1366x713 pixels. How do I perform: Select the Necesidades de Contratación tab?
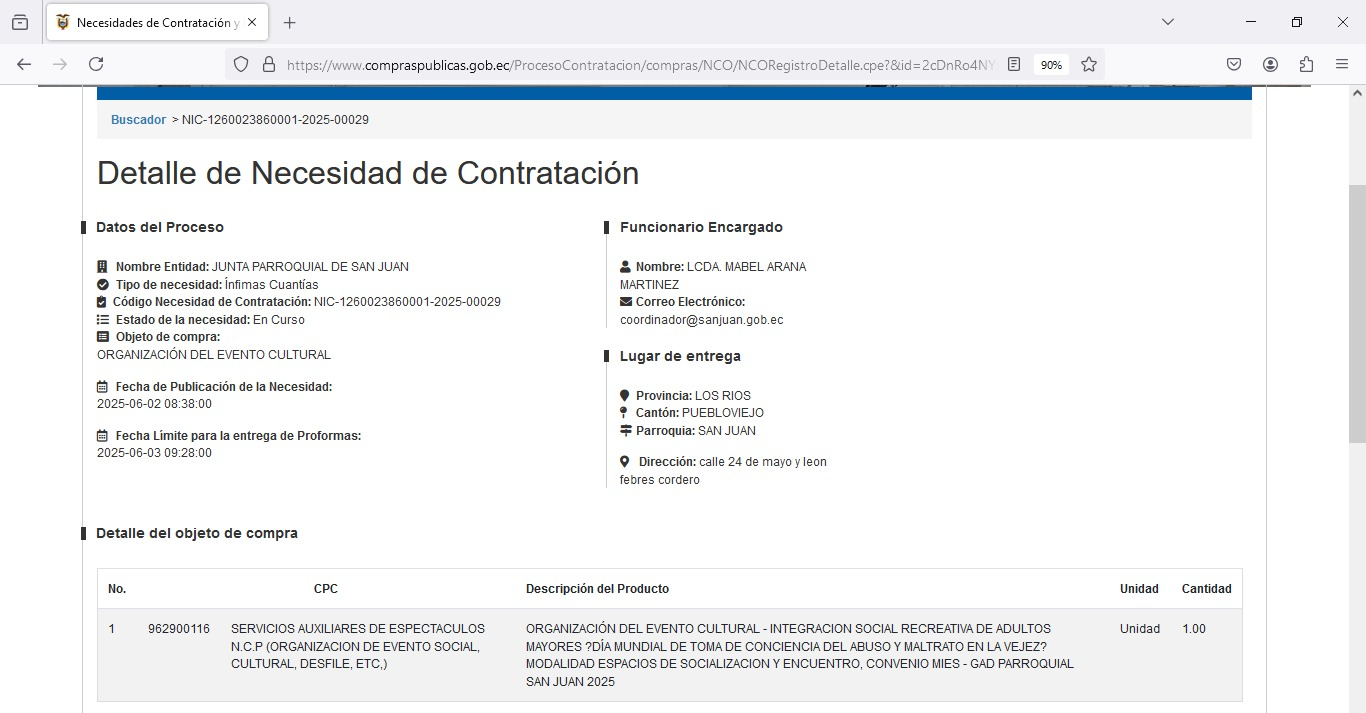tap(150, 22)
